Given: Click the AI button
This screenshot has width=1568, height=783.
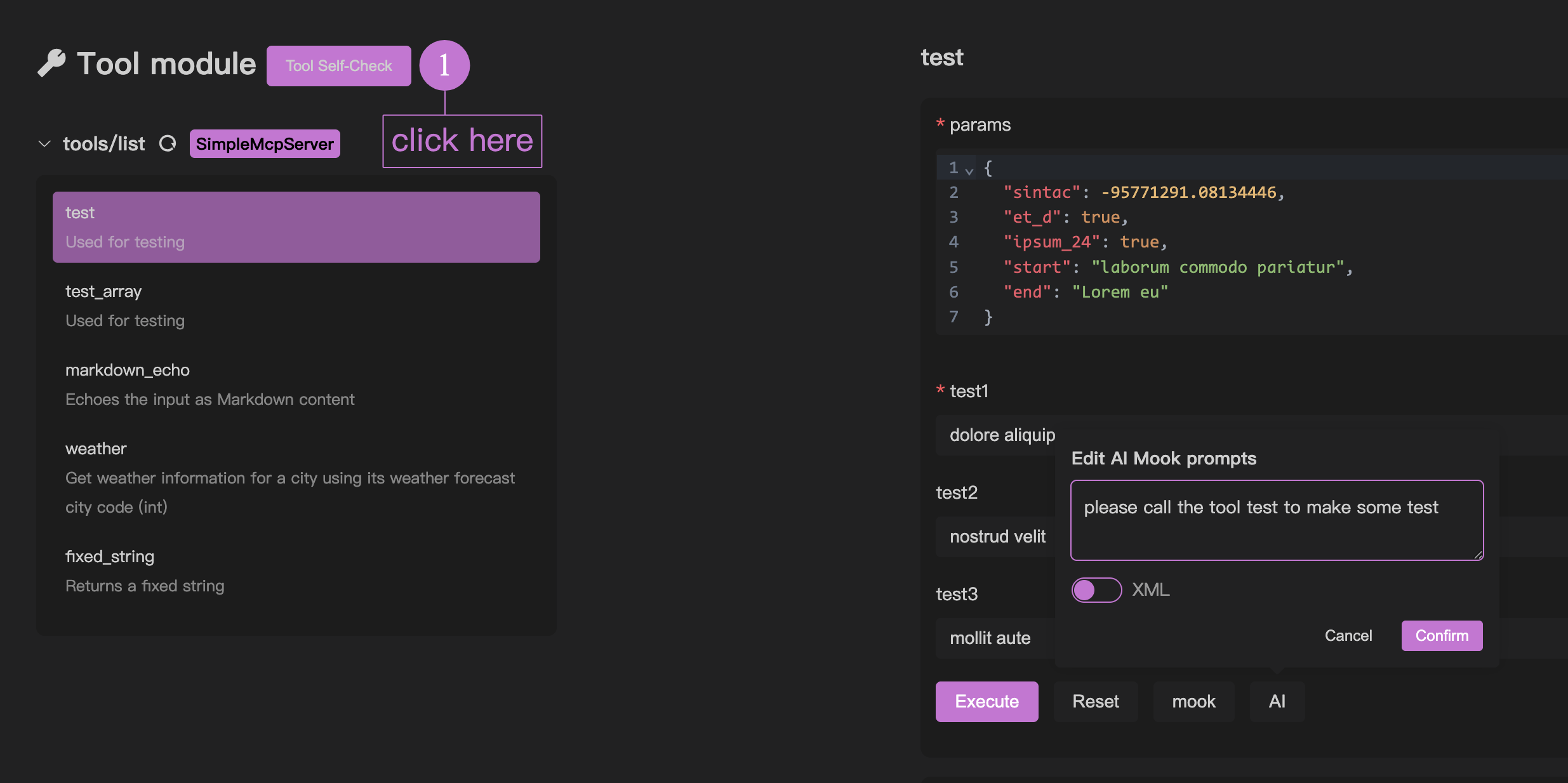Looking at the screenshot, I should tap(1277, 701).
